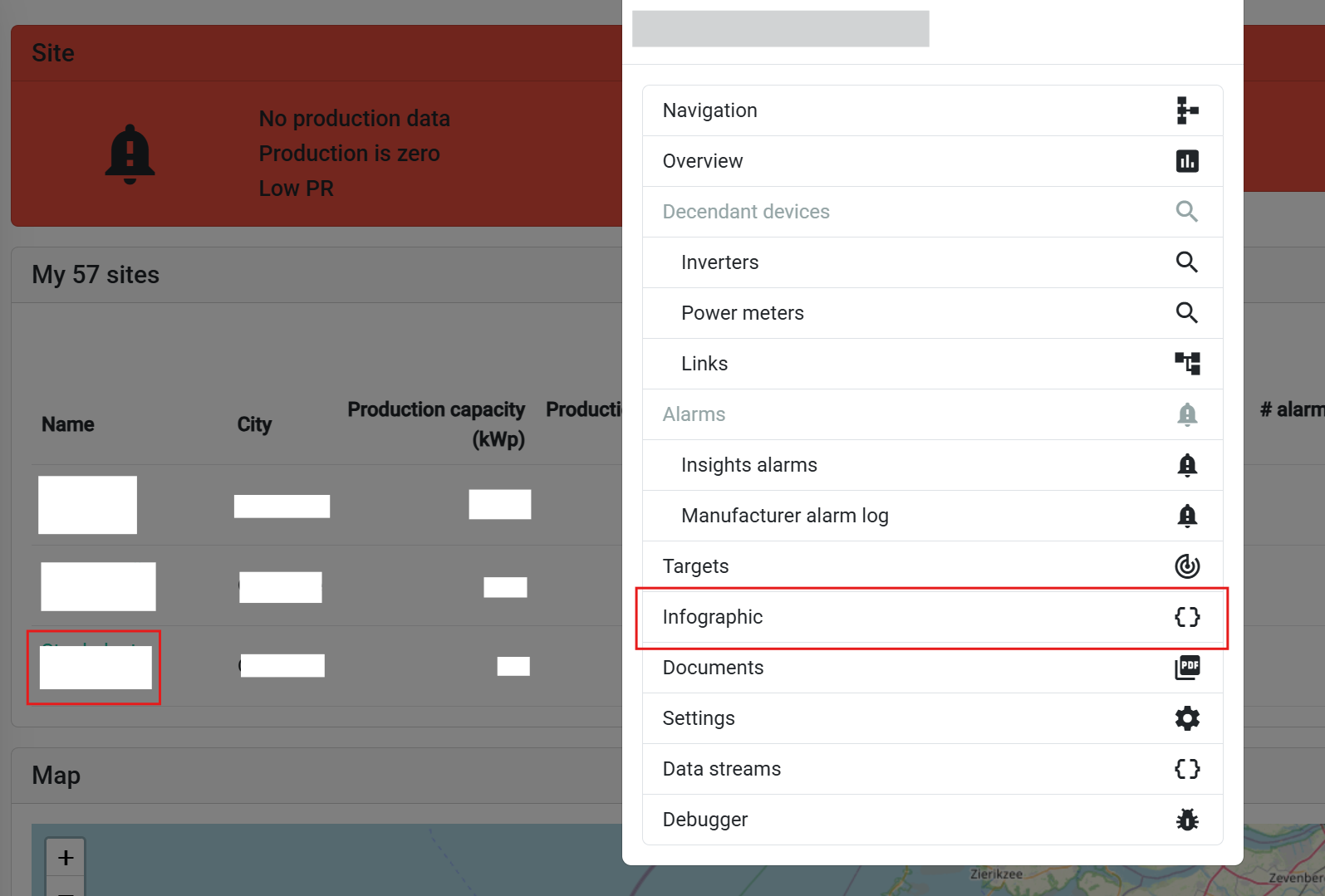The height and width of the screenshot is (896, 1325).
Task: Click the # alarms column header
Action: pyautogui.click(x=1292, y=409)
